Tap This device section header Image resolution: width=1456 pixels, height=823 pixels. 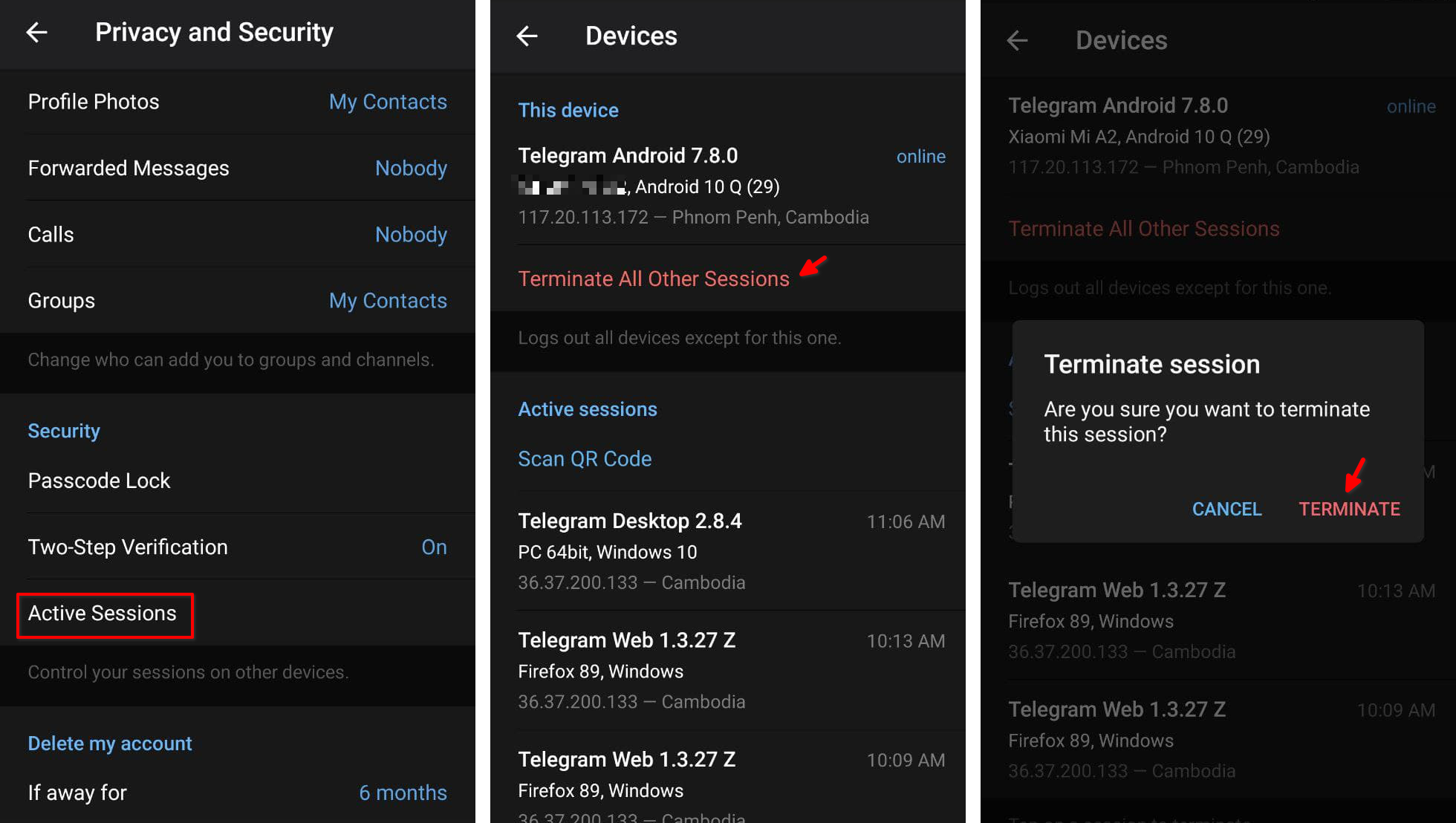click(568, 110)
